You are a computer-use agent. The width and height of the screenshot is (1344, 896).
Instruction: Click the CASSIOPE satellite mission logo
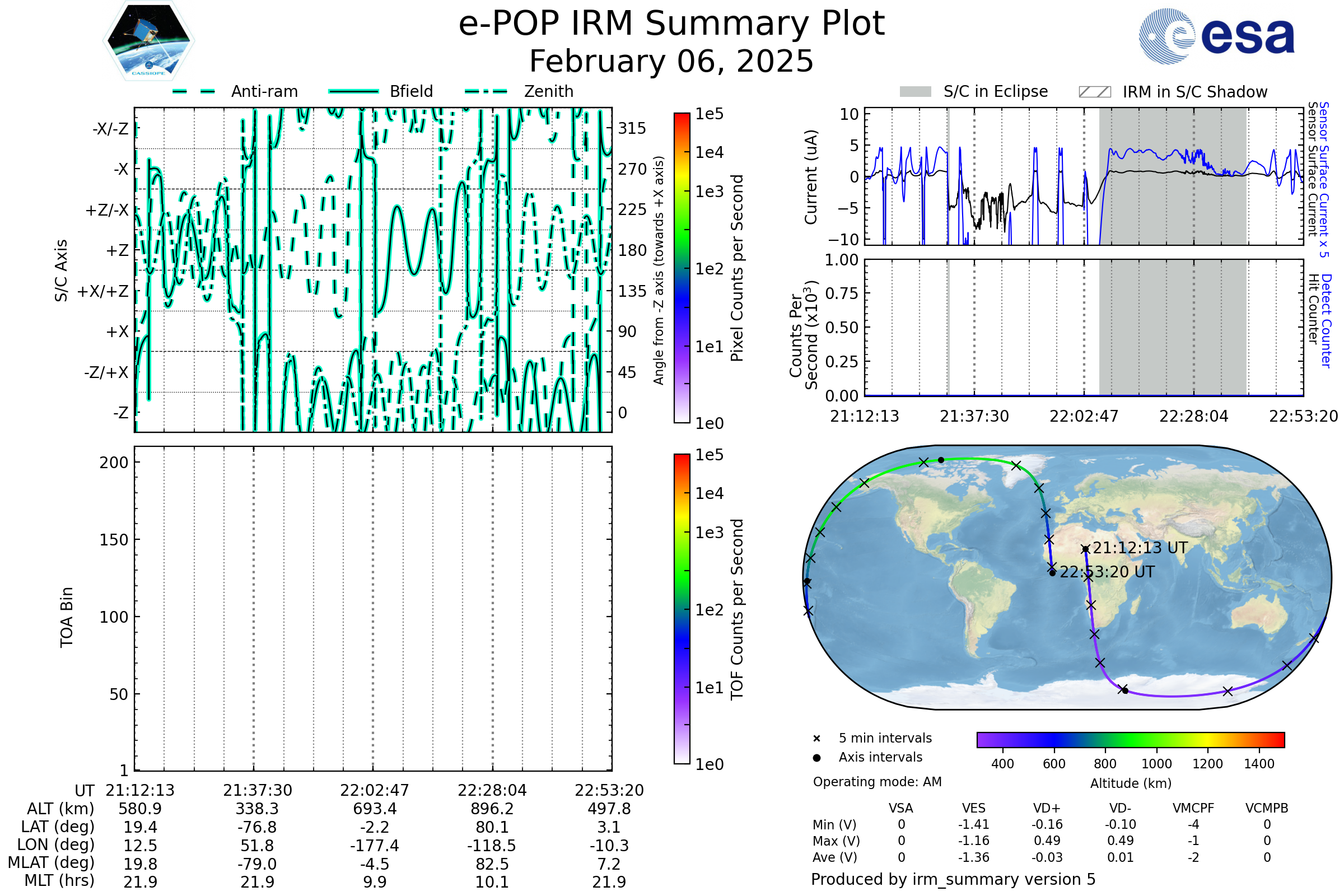[148, 41]
